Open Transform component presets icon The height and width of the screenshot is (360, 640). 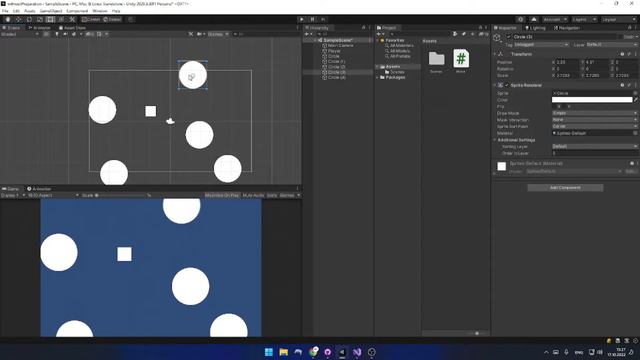pyautogui.click(x=629, y=54)
